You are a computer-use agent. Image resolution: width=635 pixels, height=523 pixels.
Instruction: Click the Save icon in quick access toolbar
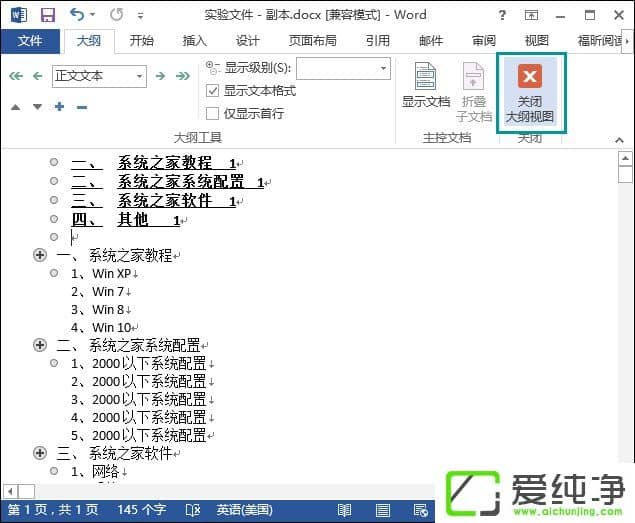[47, 15]
